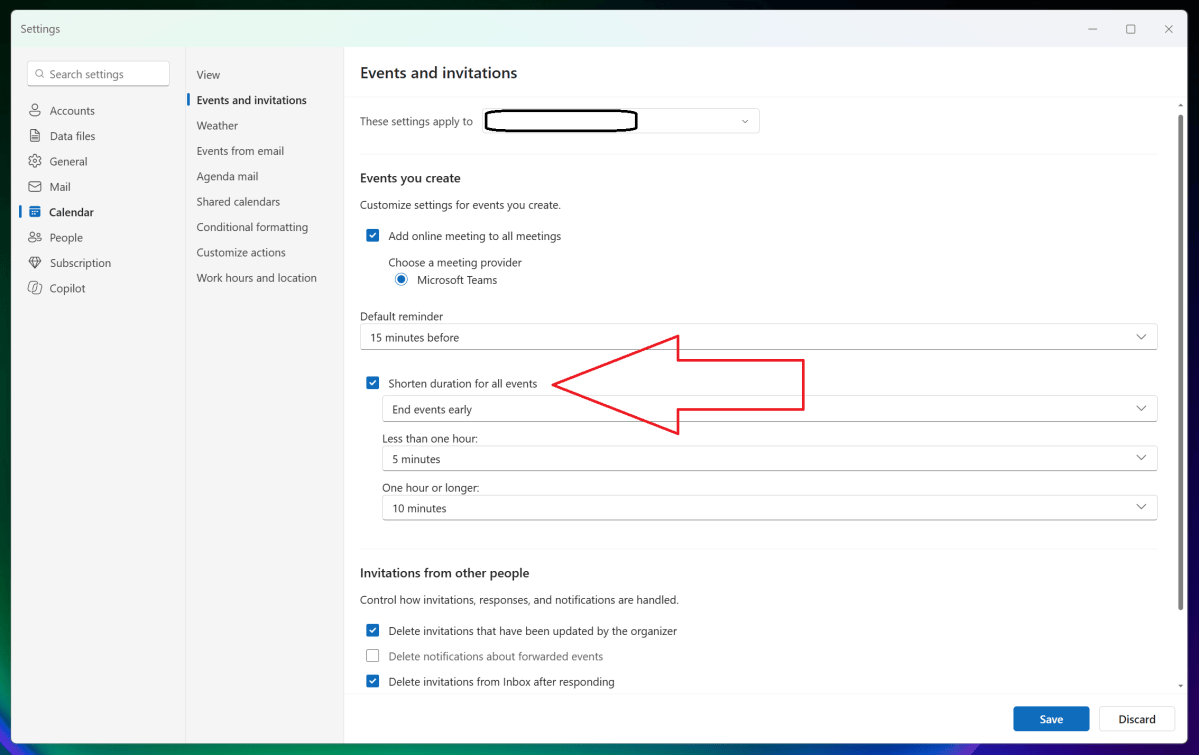Click the Save button
The width and height of the screenshot is (1199, 755).
1051,719
